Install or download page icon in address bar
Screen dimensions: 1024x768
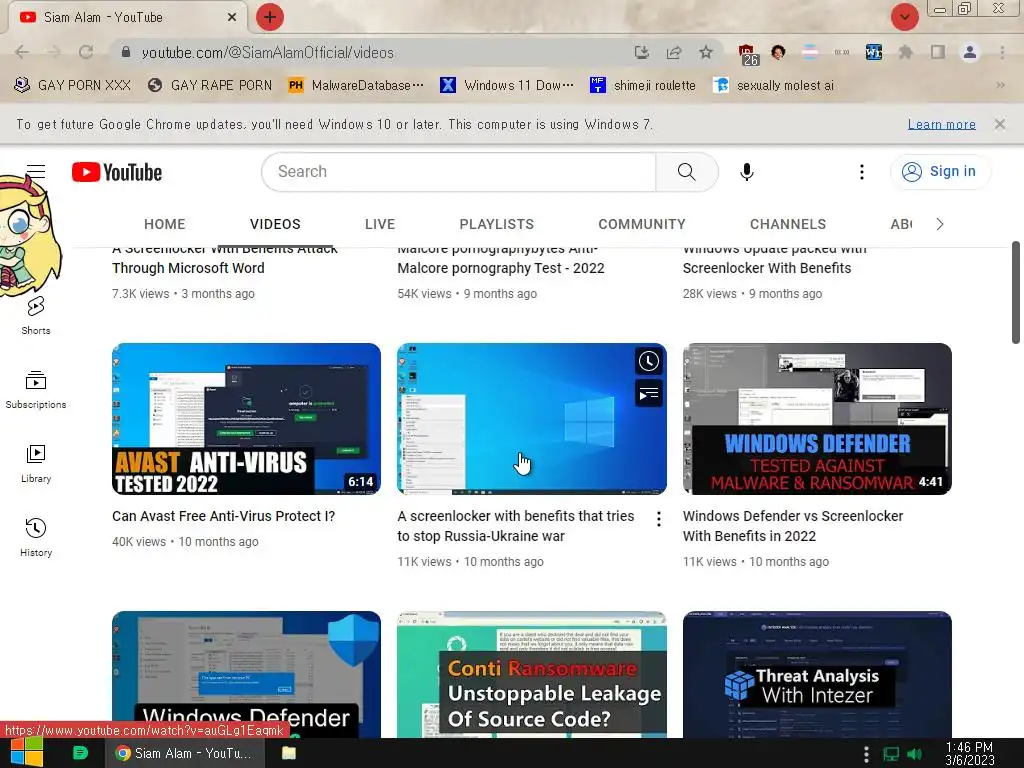642,52
